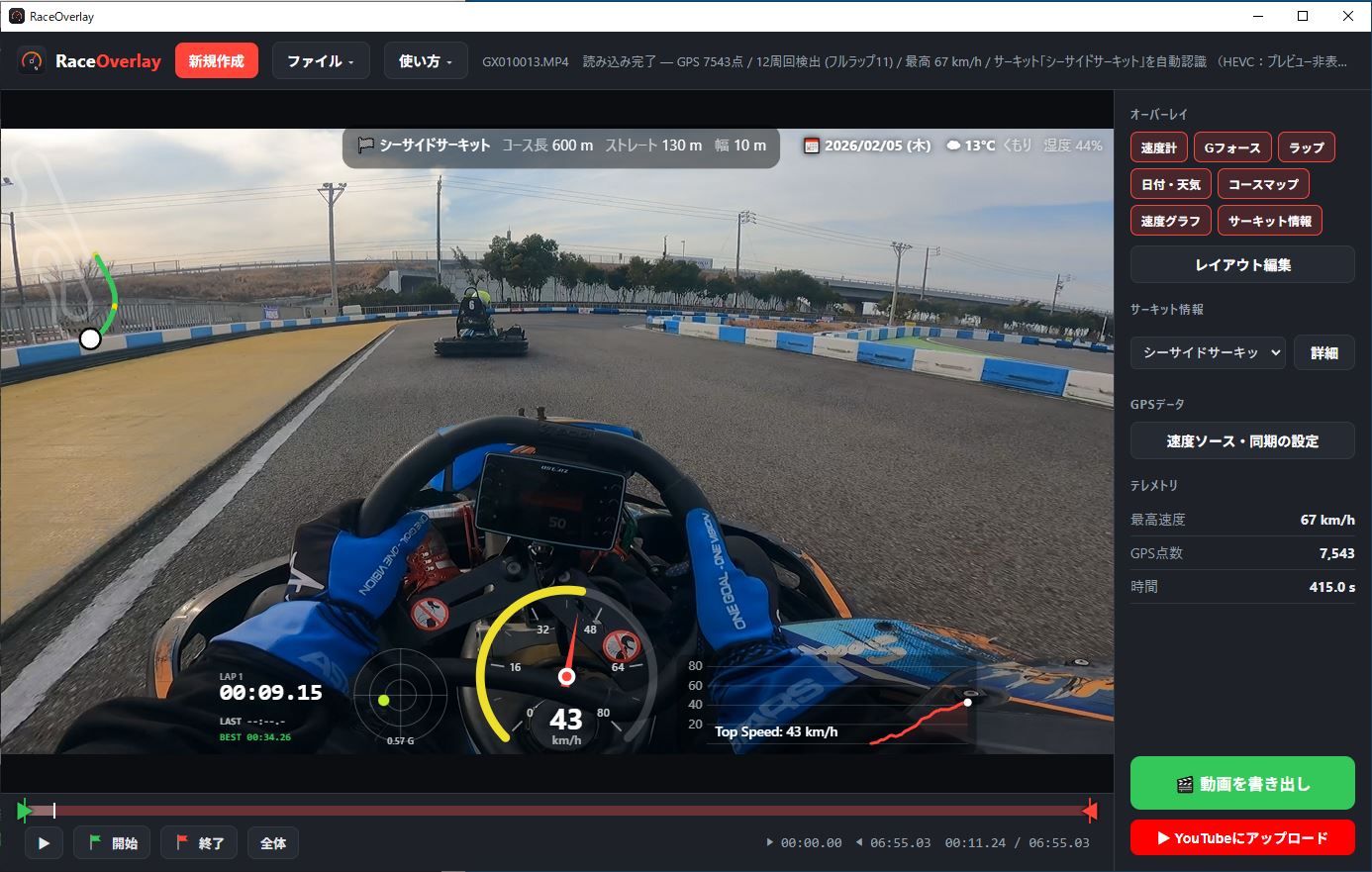Image resolution: width=1372 pixels, height=872 pixels.
Task: Maximize the RaceOverlay window
Action: 1303,16
